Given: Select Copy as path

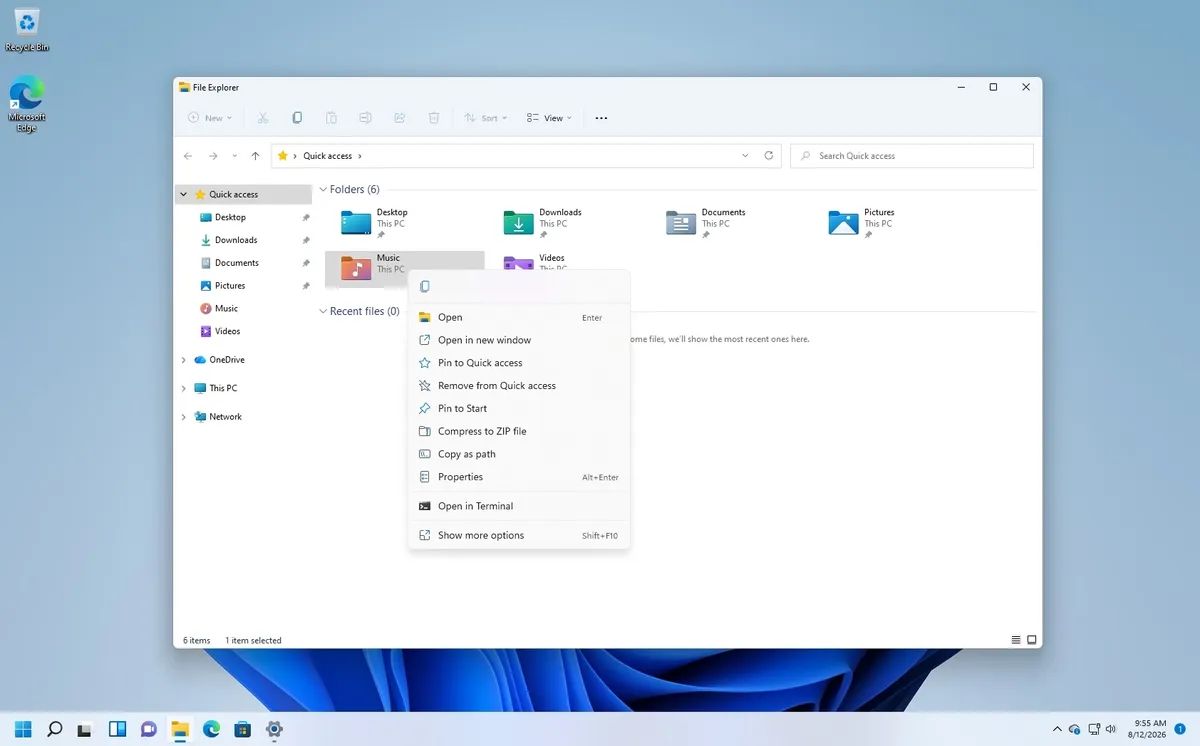Looking at the screenshot, I should click(519, 454).
